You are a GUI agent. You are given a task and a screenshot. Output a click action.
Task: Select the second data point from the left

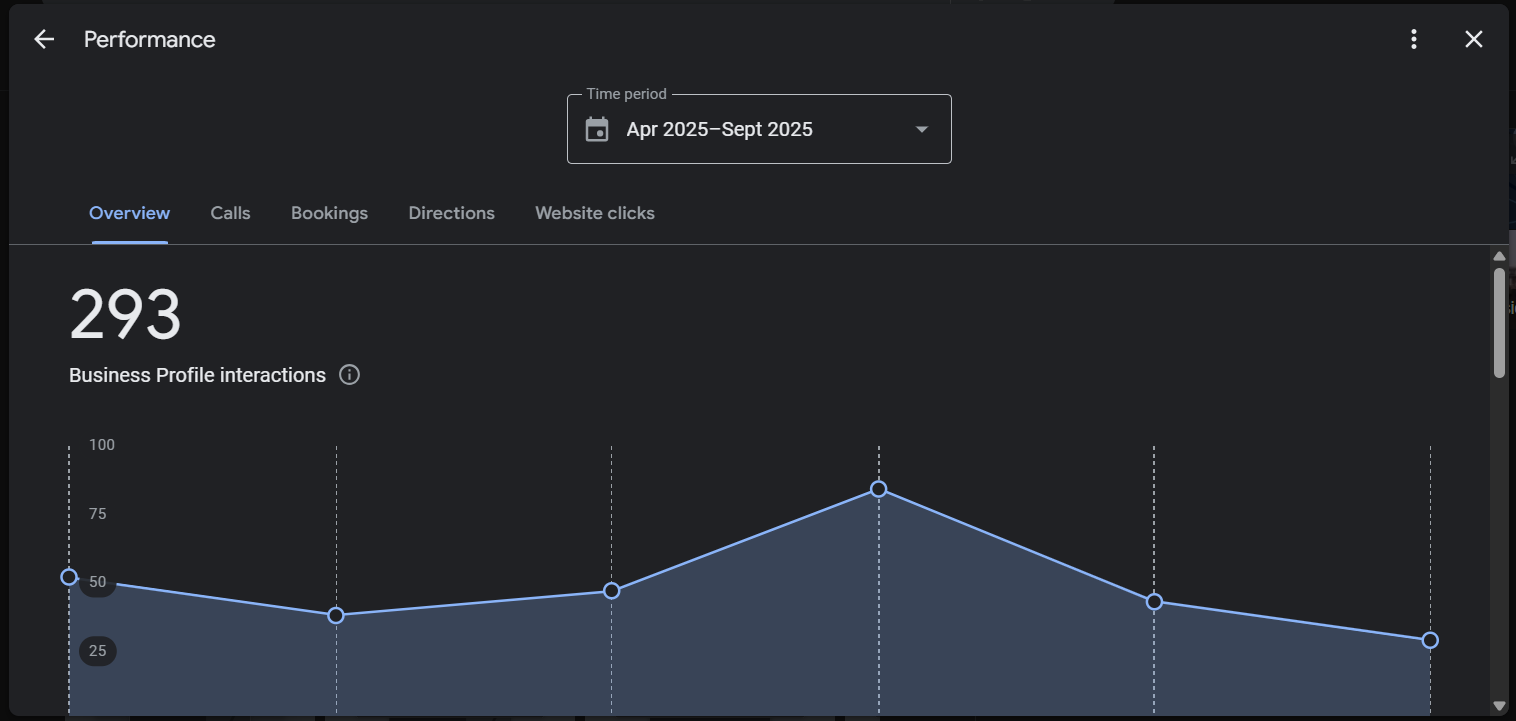click(x=336, y=615)
